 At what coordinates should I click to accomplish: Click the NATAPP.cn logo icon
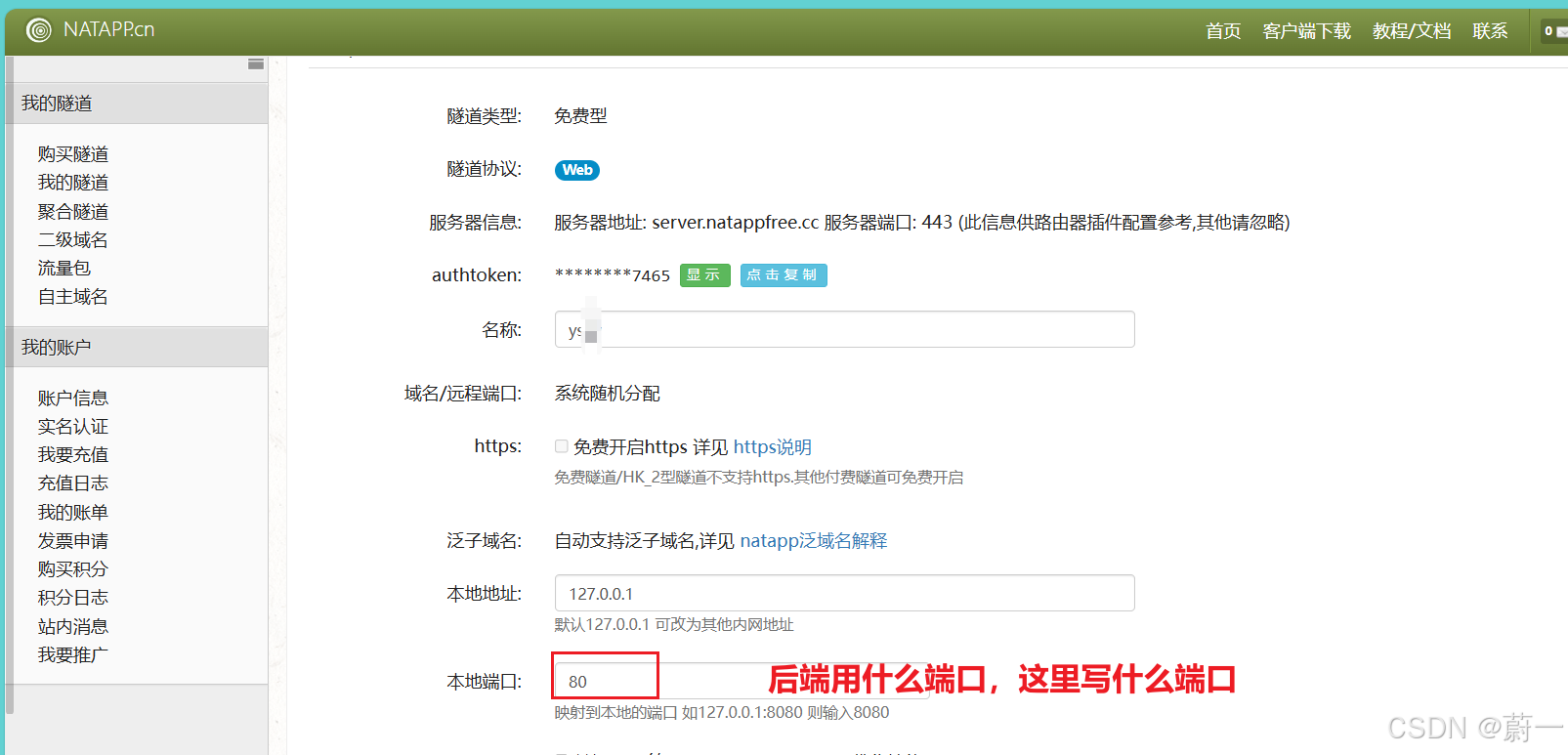(x=39, y=30)
